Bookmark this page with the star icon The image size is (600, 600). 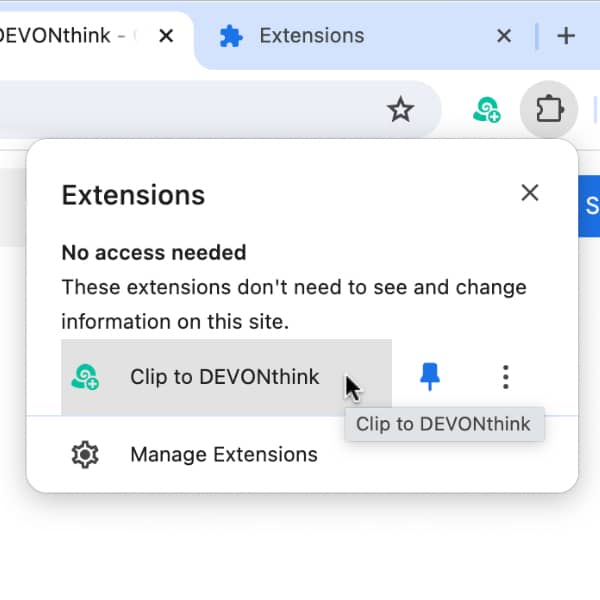pyautogui.click(x=400, y=109)
